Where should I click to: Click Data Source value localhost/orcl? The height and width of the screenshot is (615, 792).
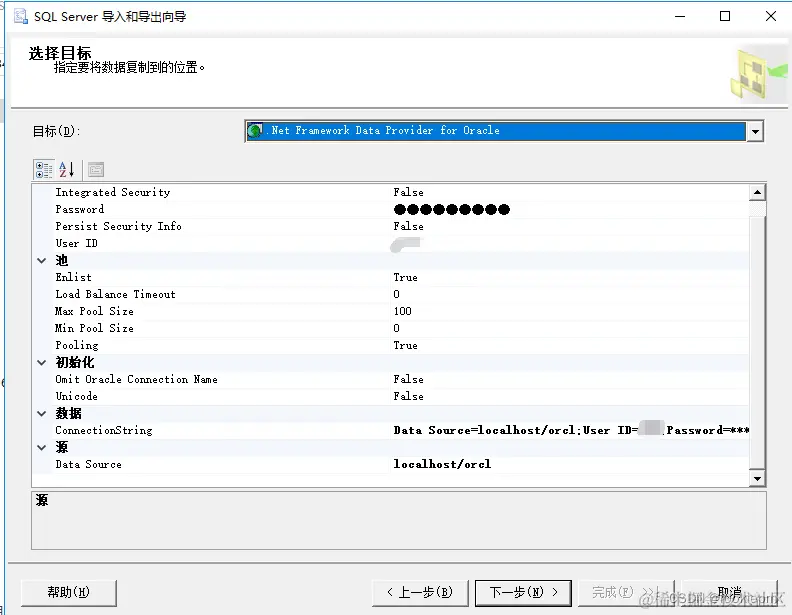[x=442, y=464]
